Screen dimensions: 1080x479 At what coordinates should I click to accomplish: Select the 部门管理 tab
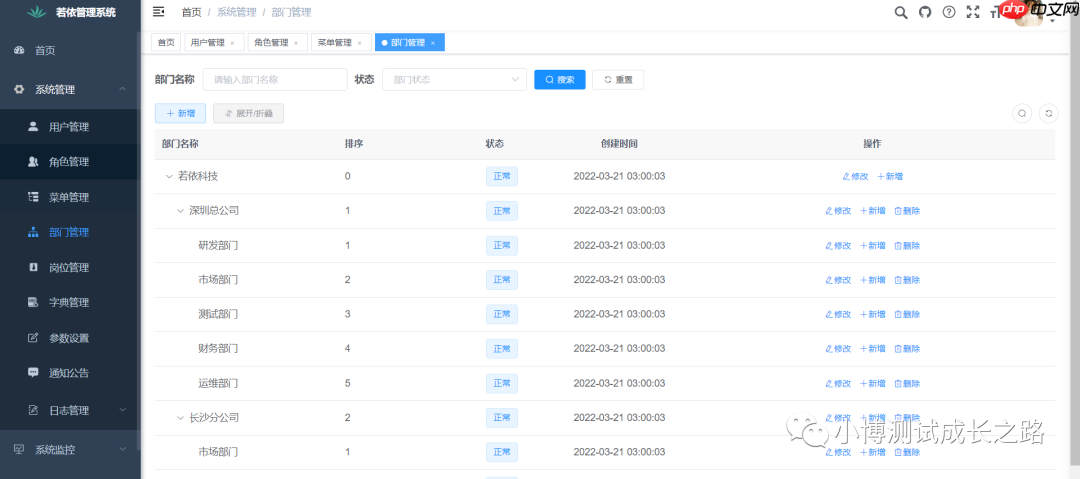pyautogui.click(x=408, y=43)
